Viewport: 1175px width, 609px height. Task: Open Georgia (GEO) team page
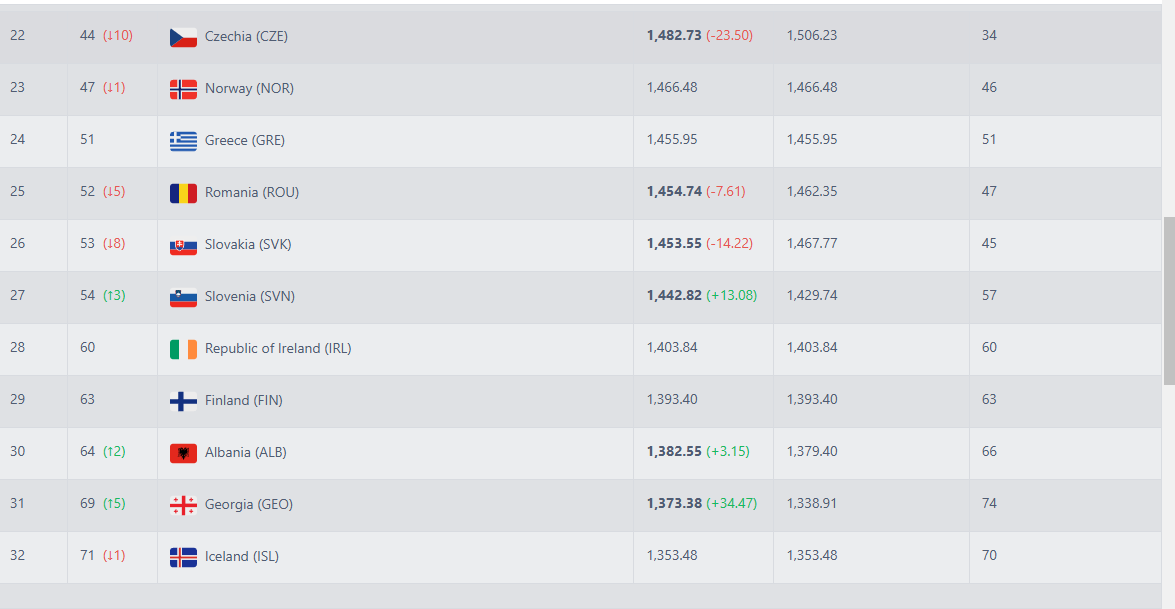coord(249,504)
